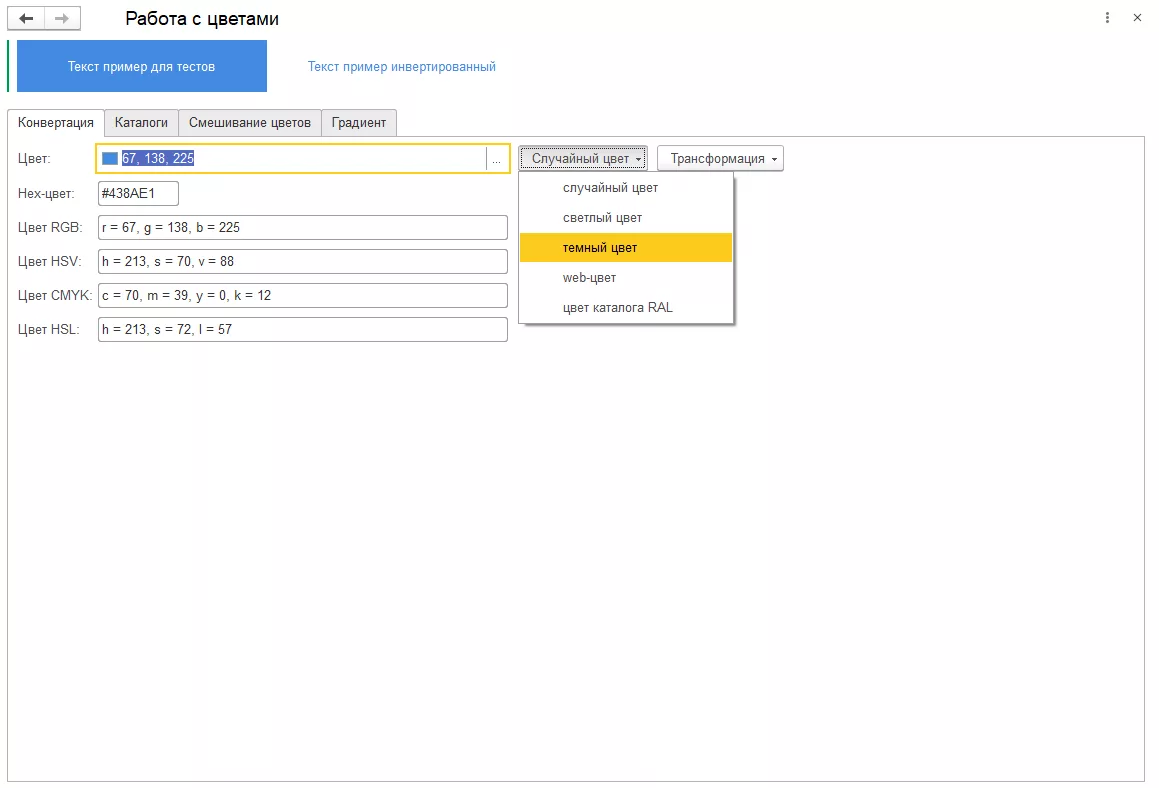Screen dimensions: 1159x788
Task: Focus the Hex-цвет input field
Action: pyautogui.click(x=138, y=194)
